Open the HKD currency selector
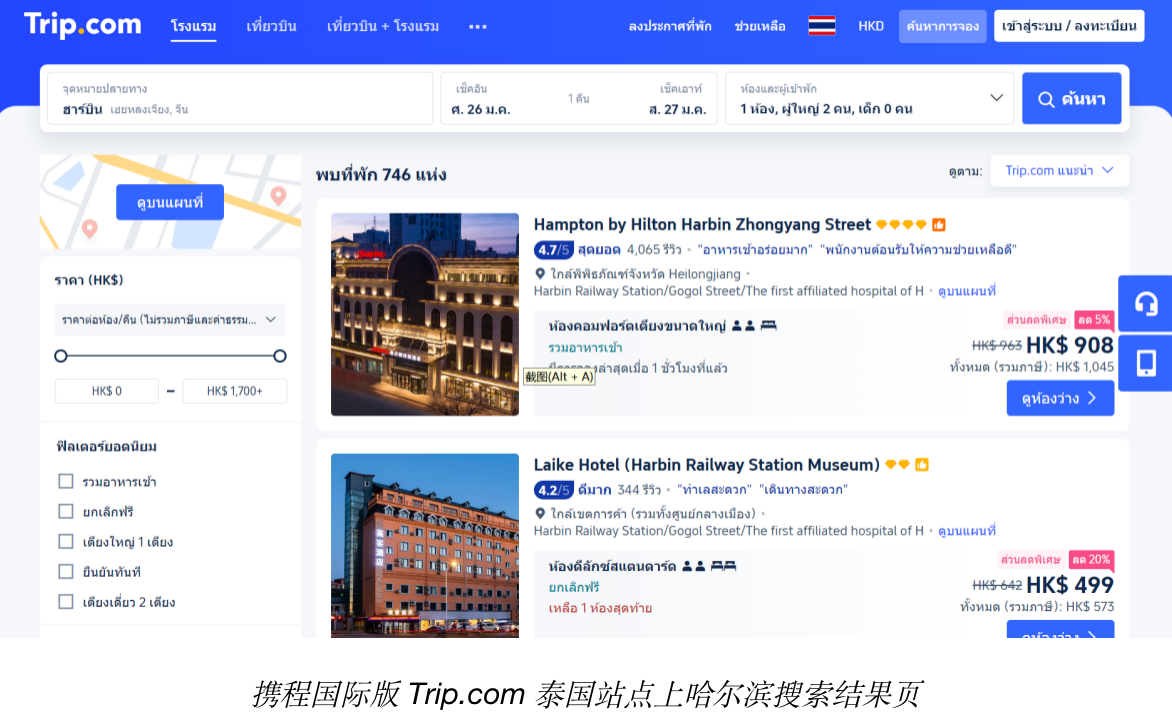This screenshot has width=1172, height=724. coord(871,26)
